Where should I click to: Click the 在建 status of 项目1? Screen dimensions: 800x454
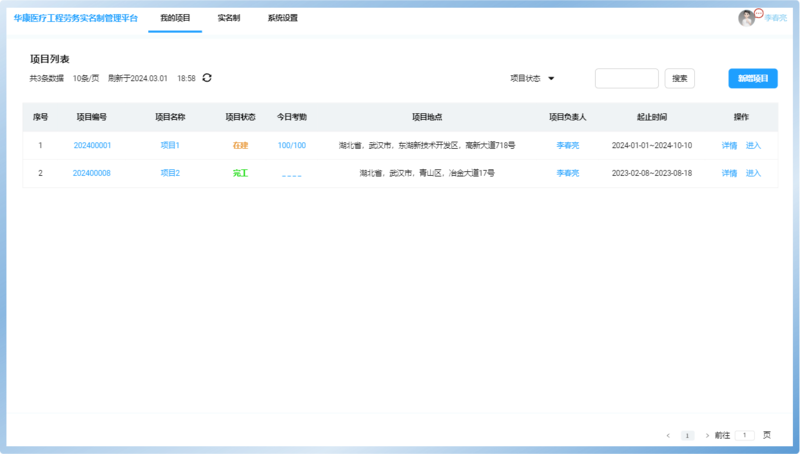[240, 145]
